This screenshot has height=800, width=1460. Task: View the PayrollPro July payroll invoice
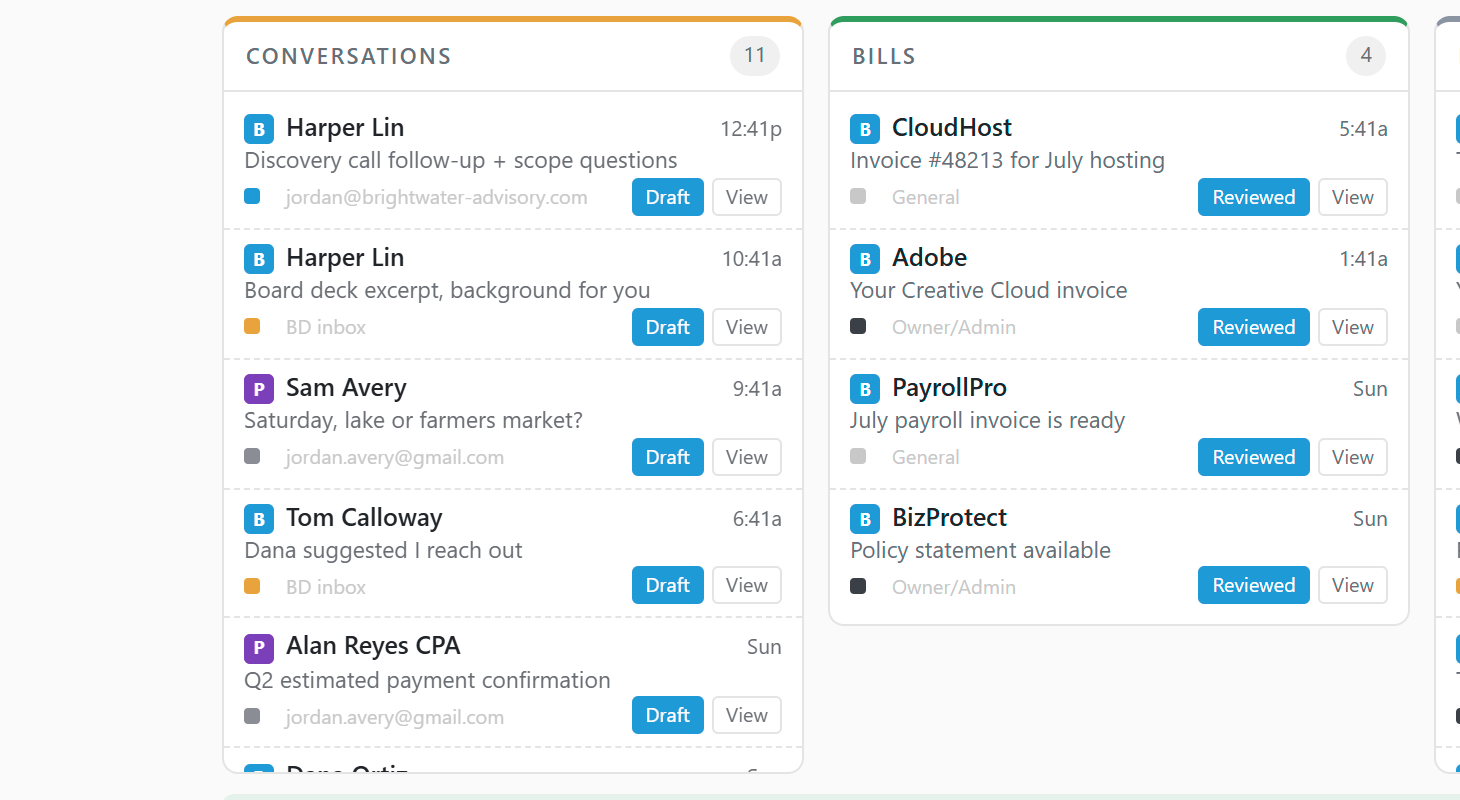(1353, 457)
